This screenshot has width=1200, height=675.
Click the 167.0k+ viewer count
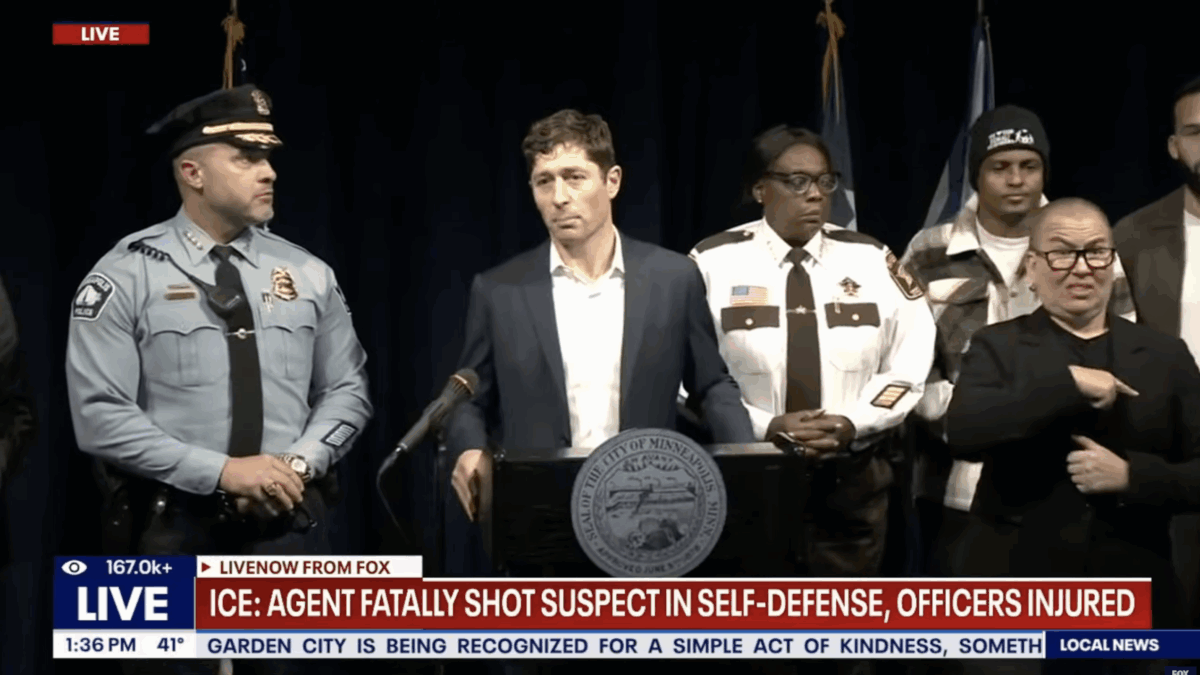[x=139, y=567]
